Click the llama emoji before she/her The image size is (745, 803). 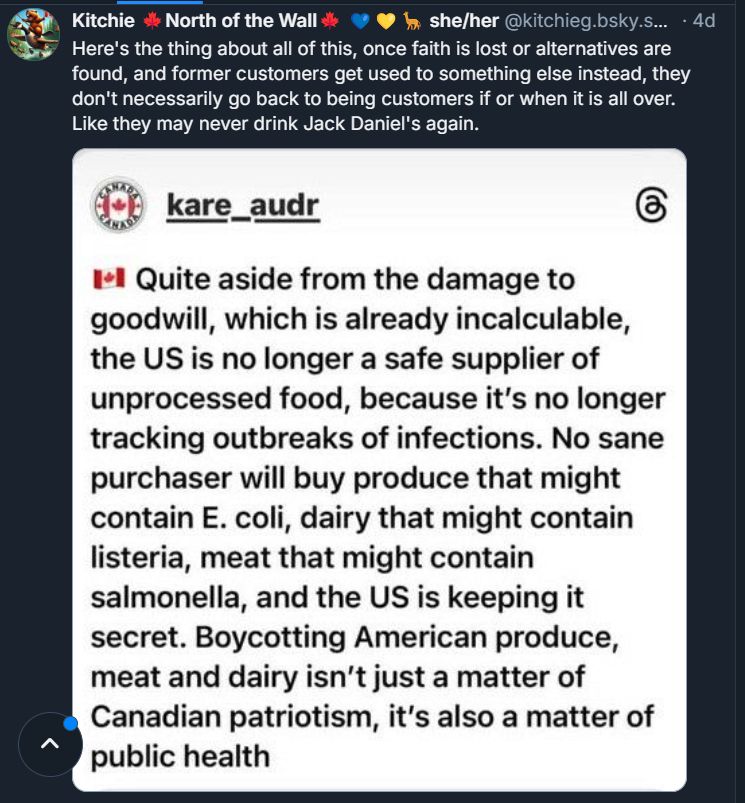point(412,21)
